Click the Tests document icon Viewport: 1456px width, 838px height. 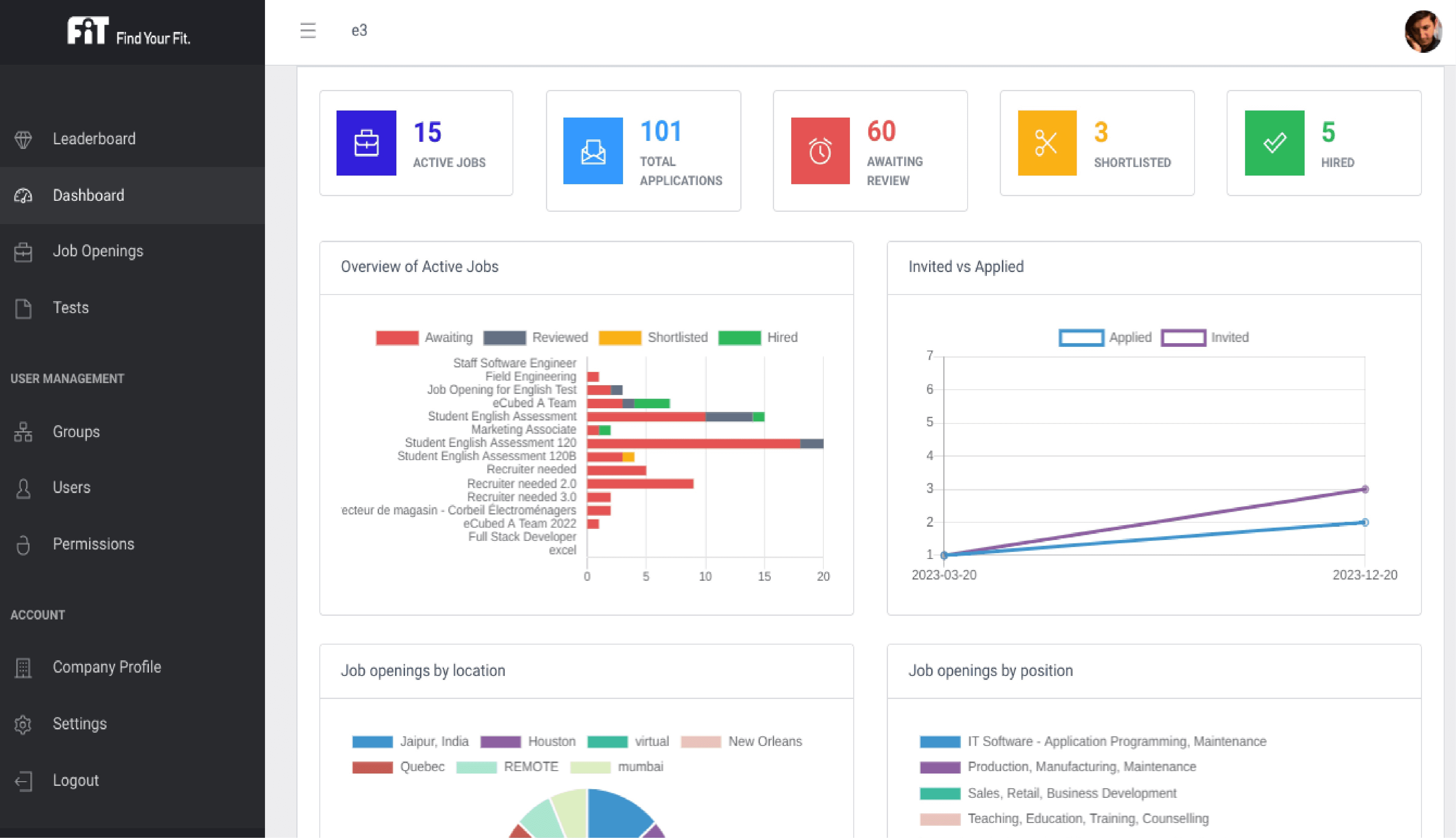coord(23,308)
